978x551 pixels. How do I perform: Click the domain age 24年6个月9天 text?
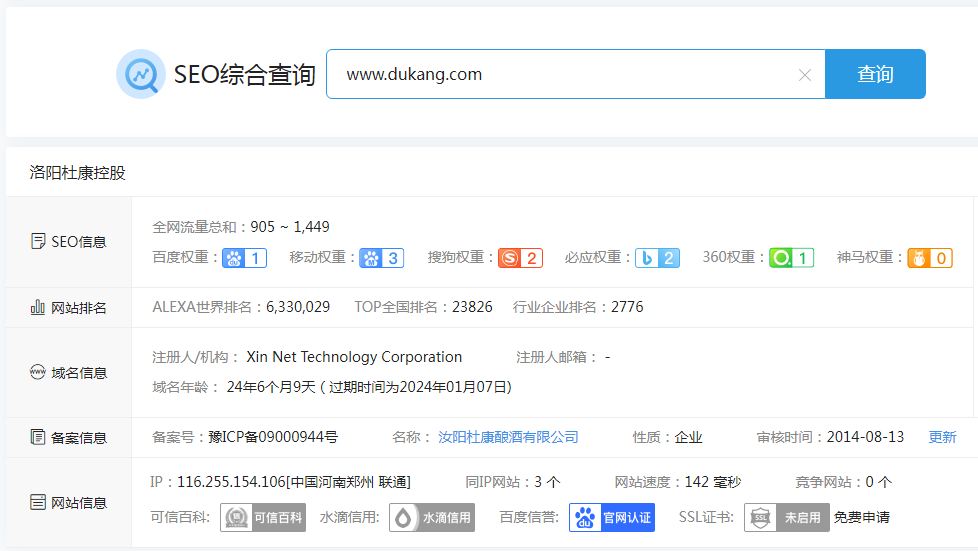[271, 387]
